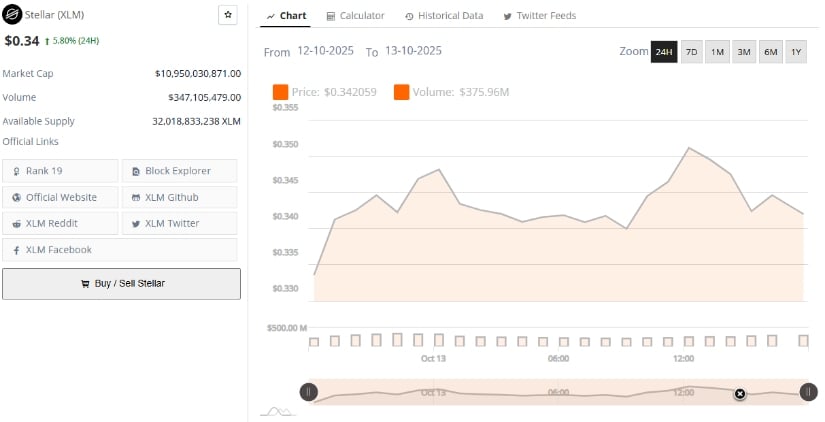Open the XLM Twitter page
This screenshot has height=422, width=825.
179,223
